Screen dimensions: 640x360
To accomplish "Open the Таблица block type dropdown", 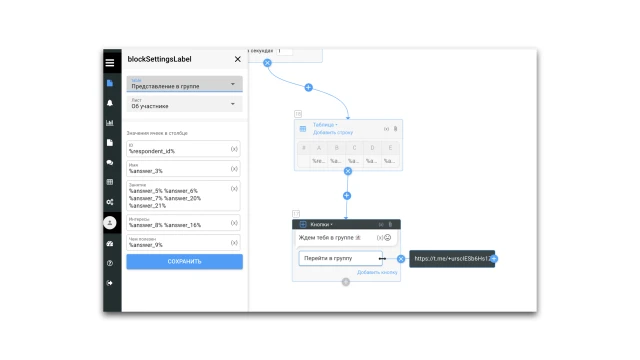I will (x=325, y=125).
